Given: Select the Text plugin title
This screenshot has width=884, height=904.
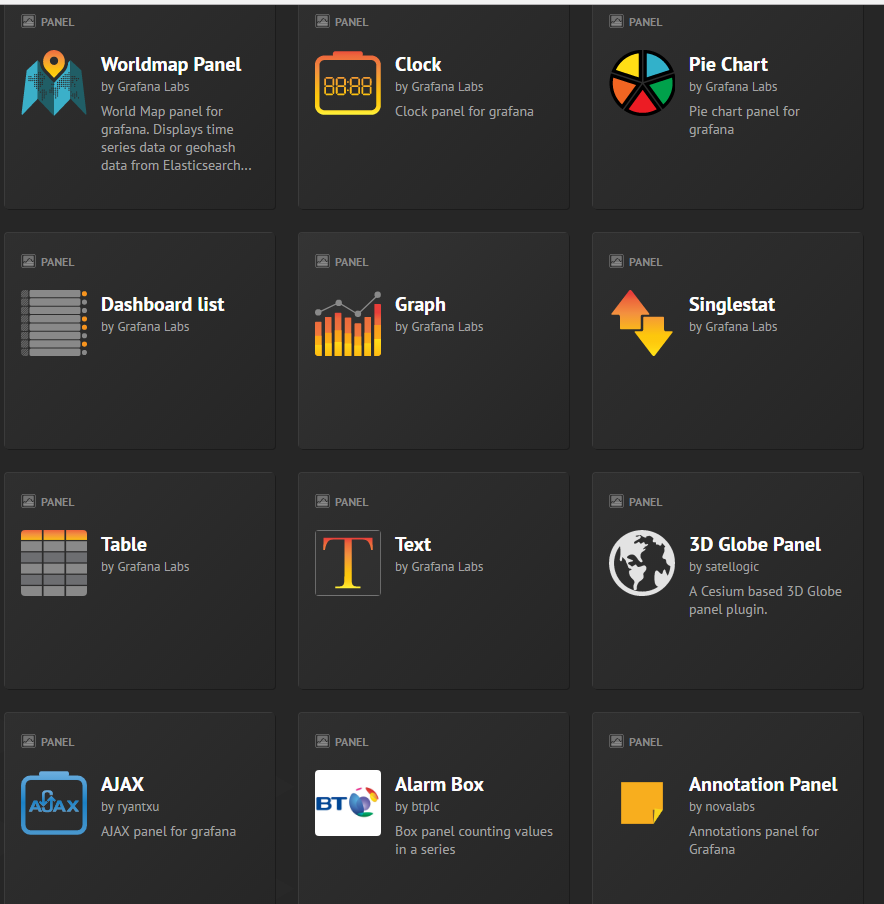Looking at the screenshot, I should [x=413, y=544].
